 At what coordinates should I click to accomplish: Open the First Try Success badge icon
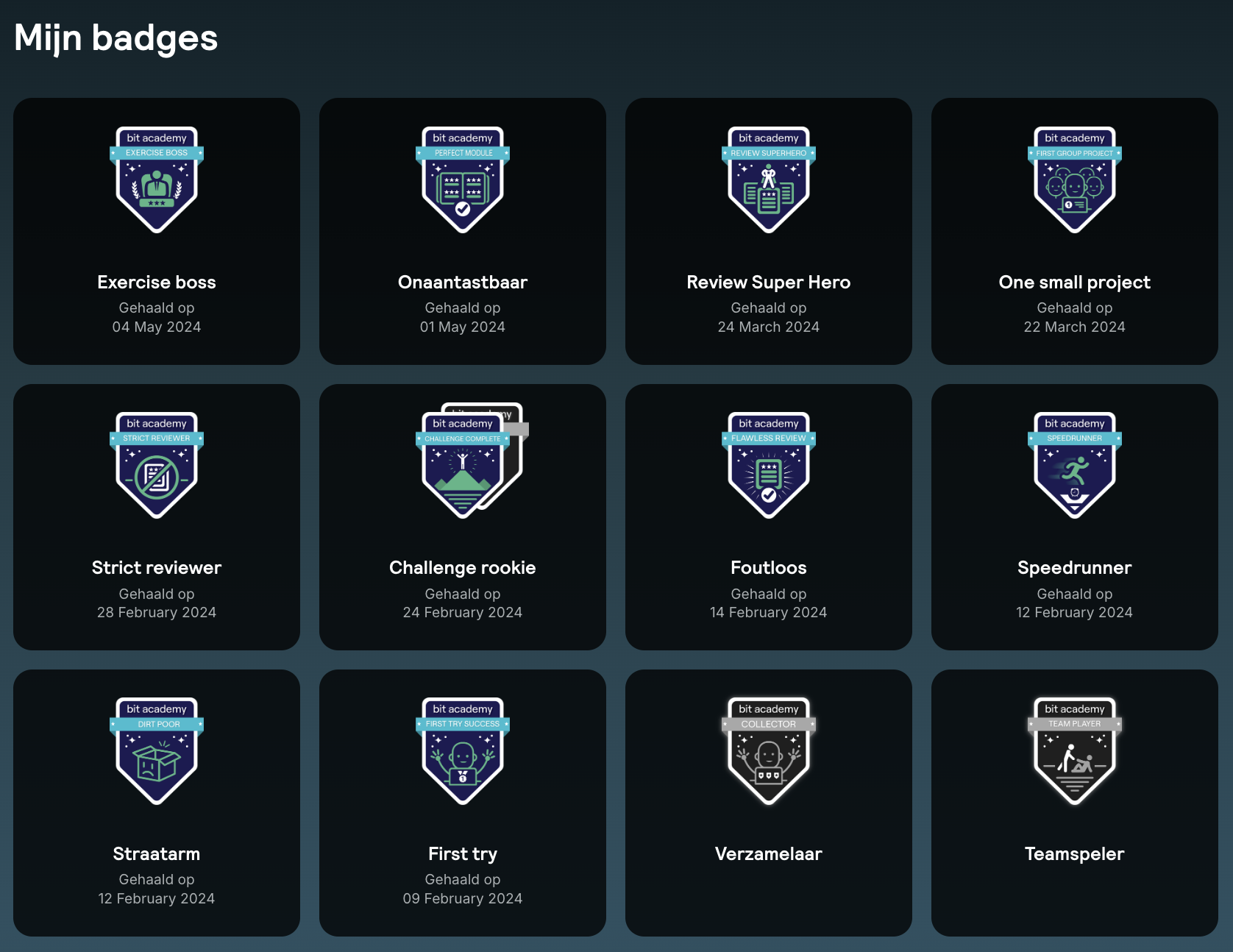pyautogui.click(x=463, y=751)
